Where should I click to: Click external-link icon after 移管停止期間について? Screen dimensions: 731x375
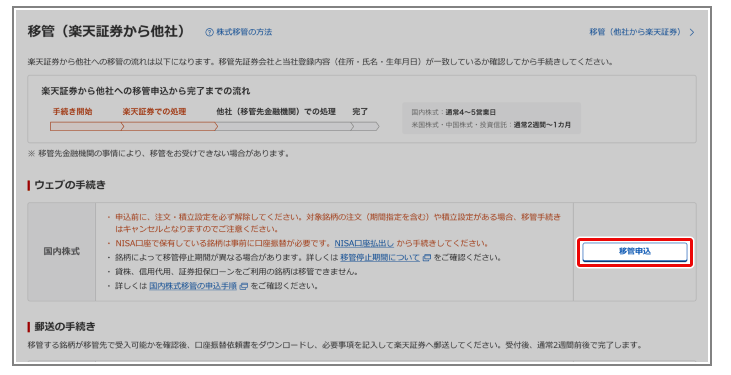tap(427, 257)
